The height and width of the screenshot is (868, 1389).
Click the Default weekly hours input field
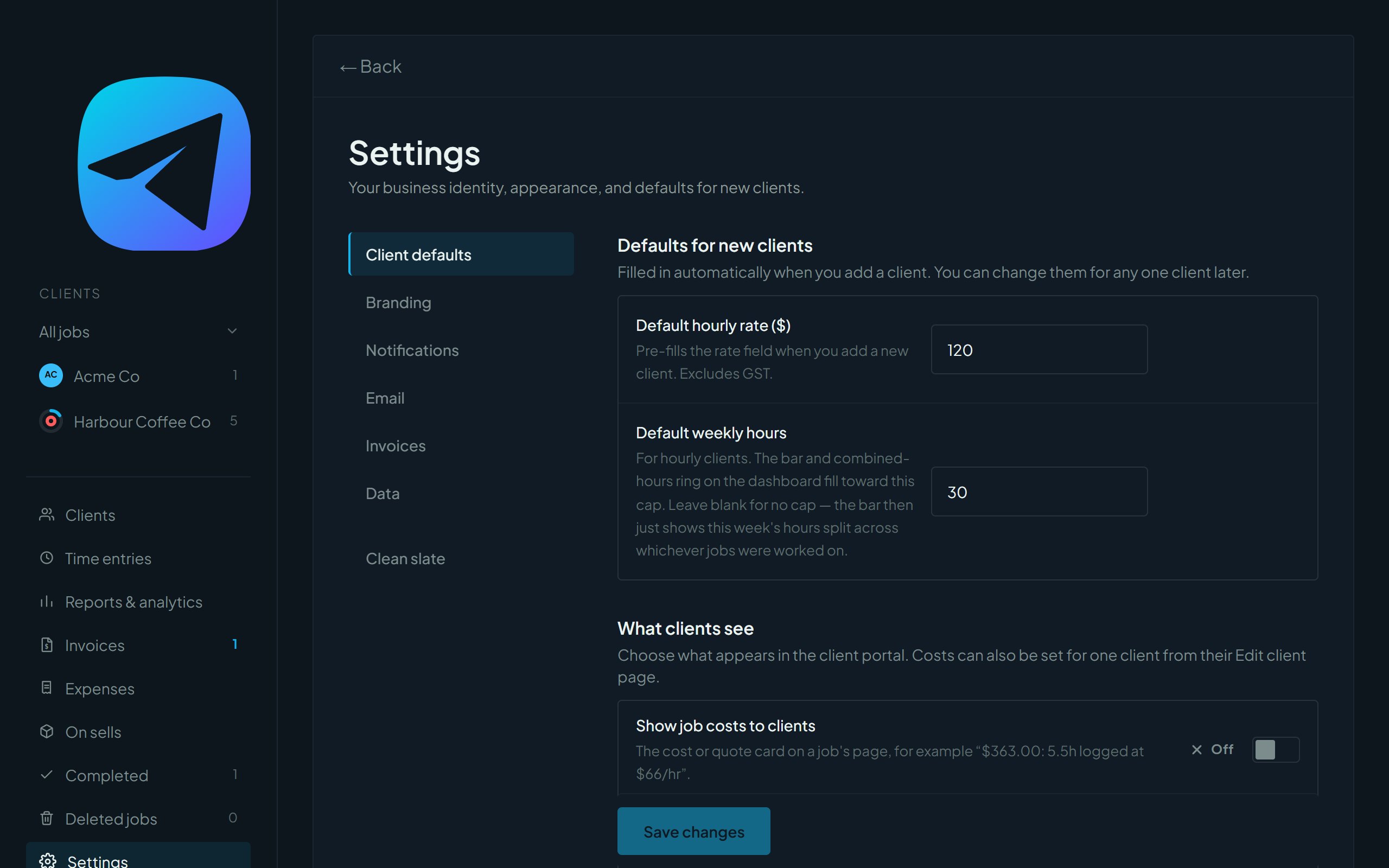pyautogui.click(x=1039, y=492)
